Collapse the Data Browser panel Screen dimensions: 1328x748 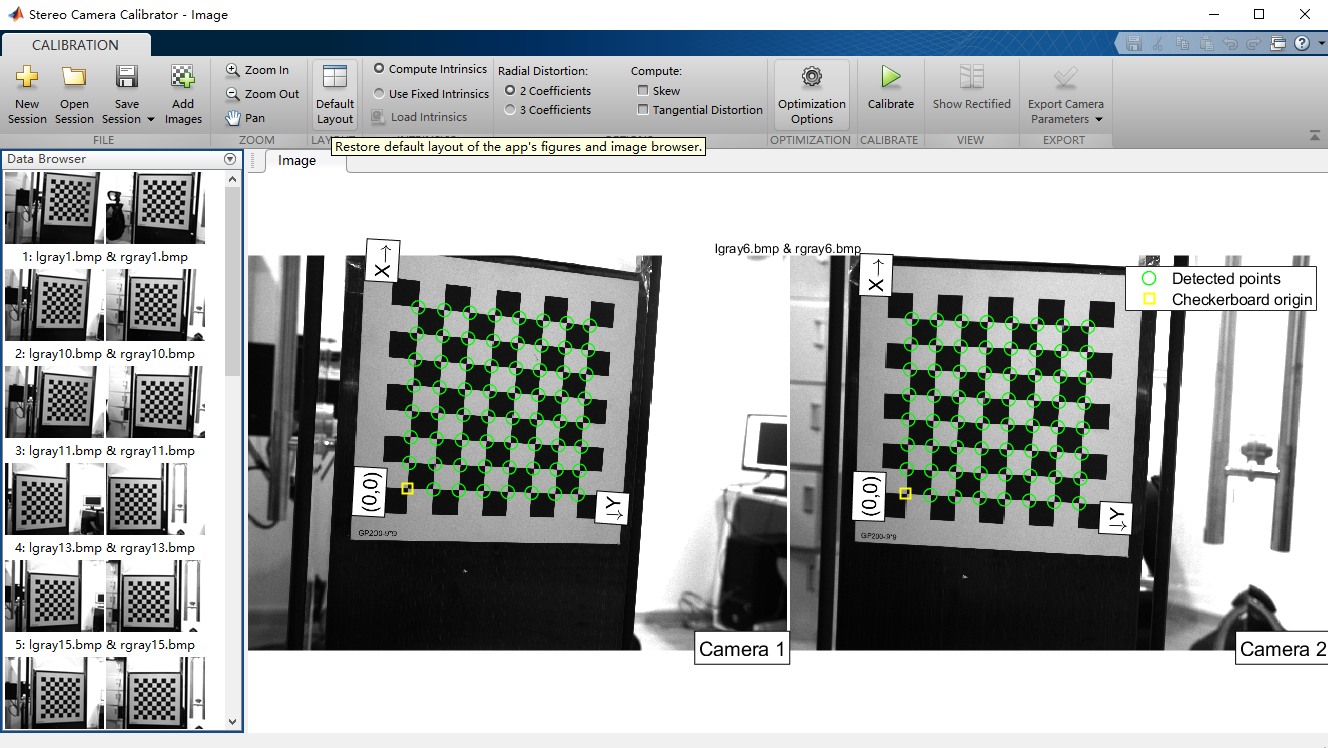pyautogui.click(x=229, y=159)
